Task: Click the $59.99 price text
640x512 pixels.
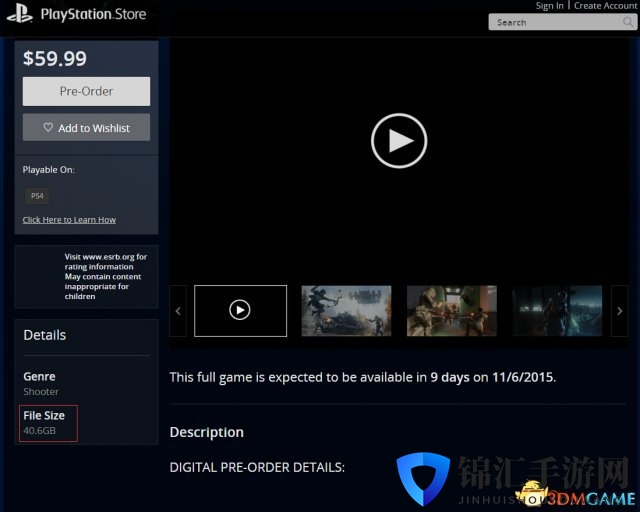Action: 55,58
